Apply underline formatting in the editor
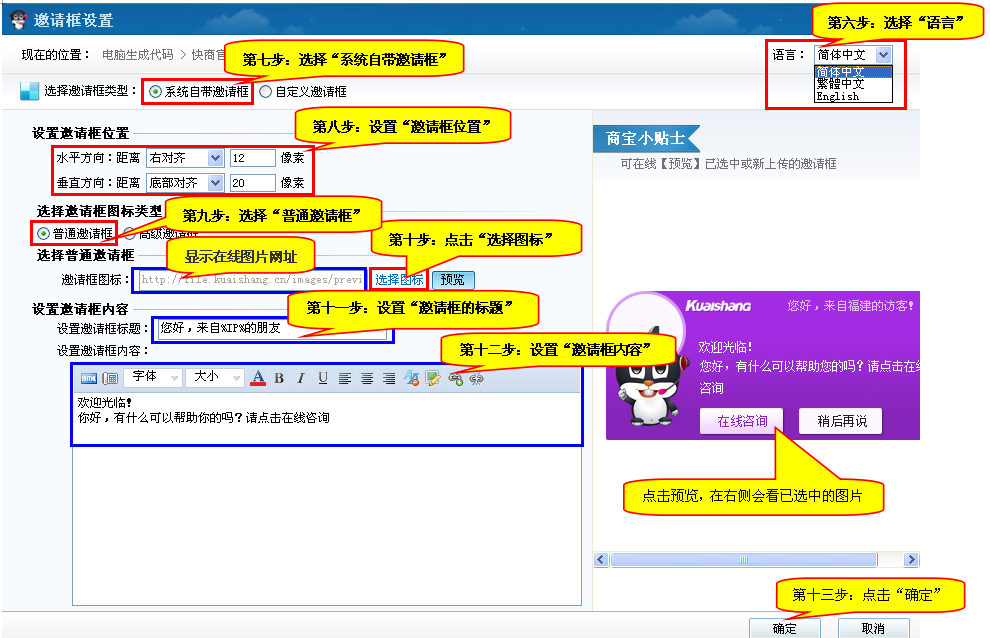This screenshot has height=638, width=990. [x=322, y=378]
